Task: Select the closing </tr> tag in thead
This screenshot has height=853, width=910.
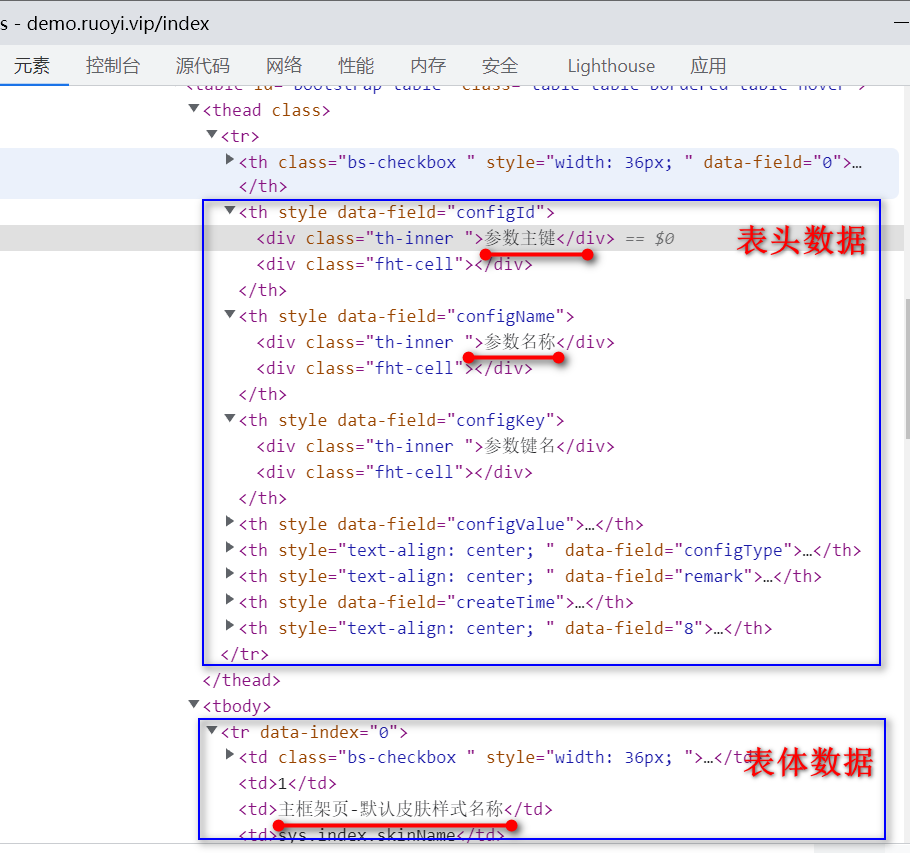Action: pos(244,654)
